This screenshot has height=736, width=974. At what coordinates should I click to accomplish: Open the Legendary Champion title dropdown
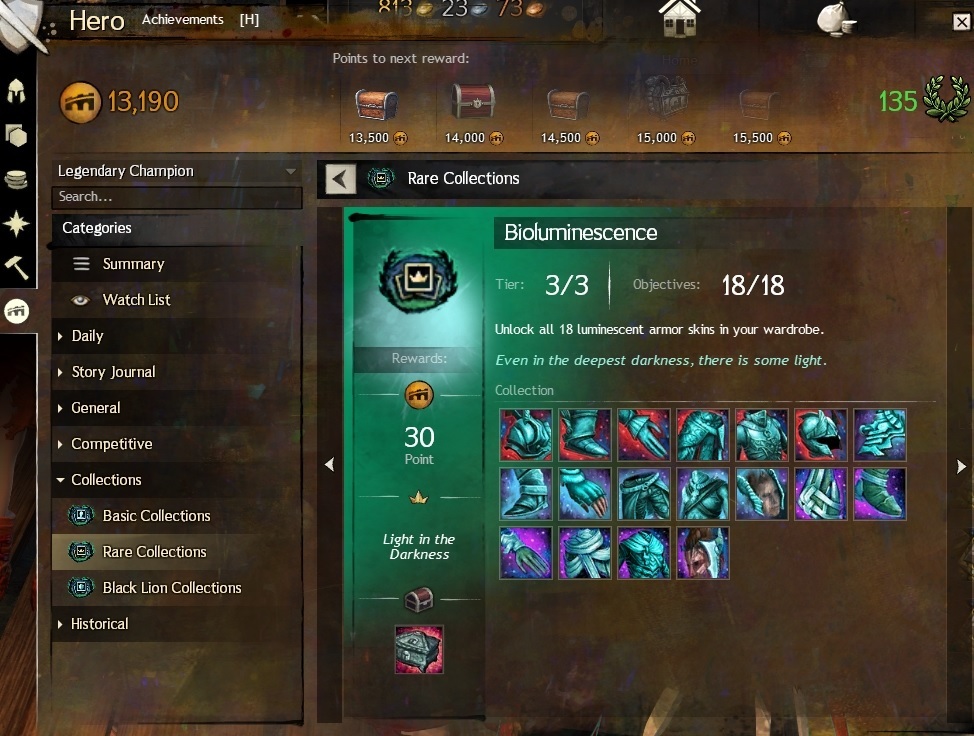177,171
